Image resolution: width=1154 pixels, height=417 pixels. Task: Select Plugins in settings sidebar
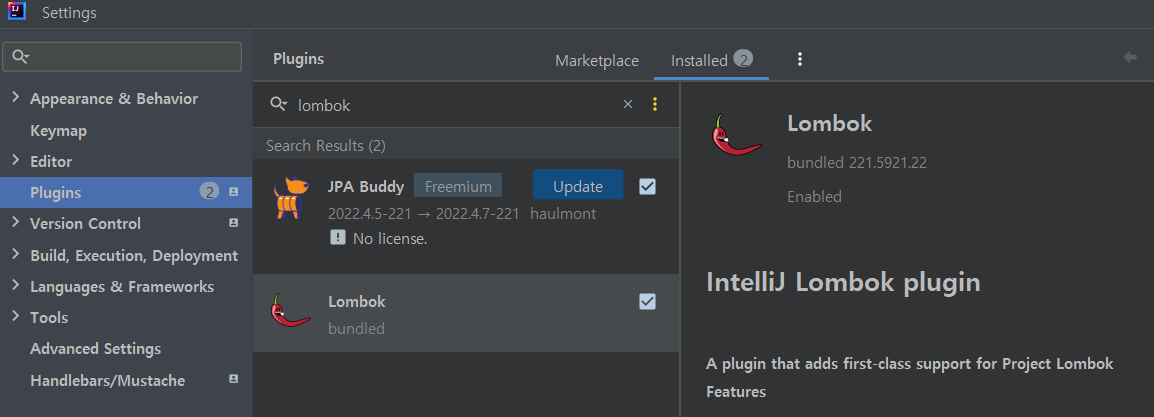[x=126, y=193]
